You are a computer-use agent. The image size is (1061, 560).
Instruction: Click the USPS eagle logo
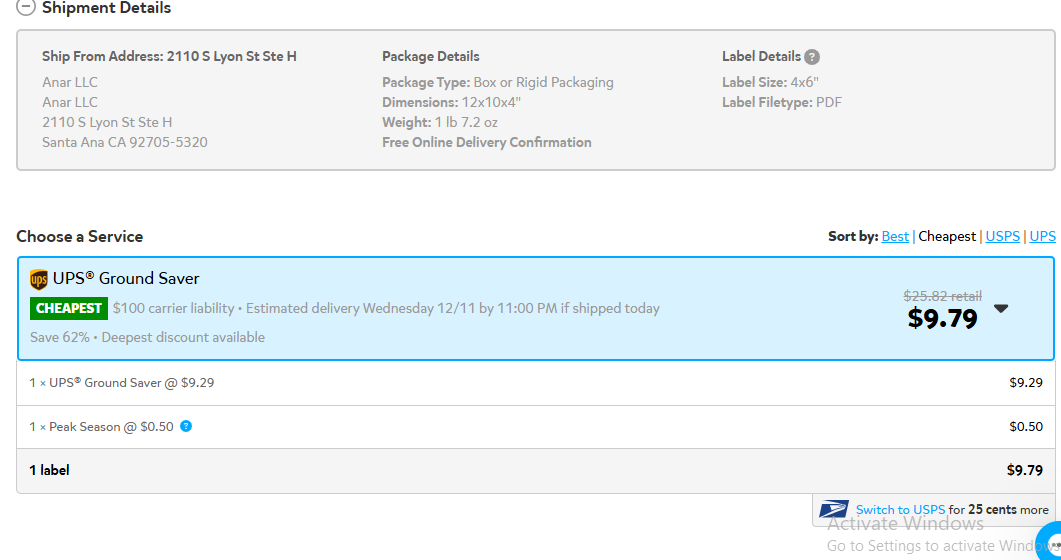click(833, 509)
